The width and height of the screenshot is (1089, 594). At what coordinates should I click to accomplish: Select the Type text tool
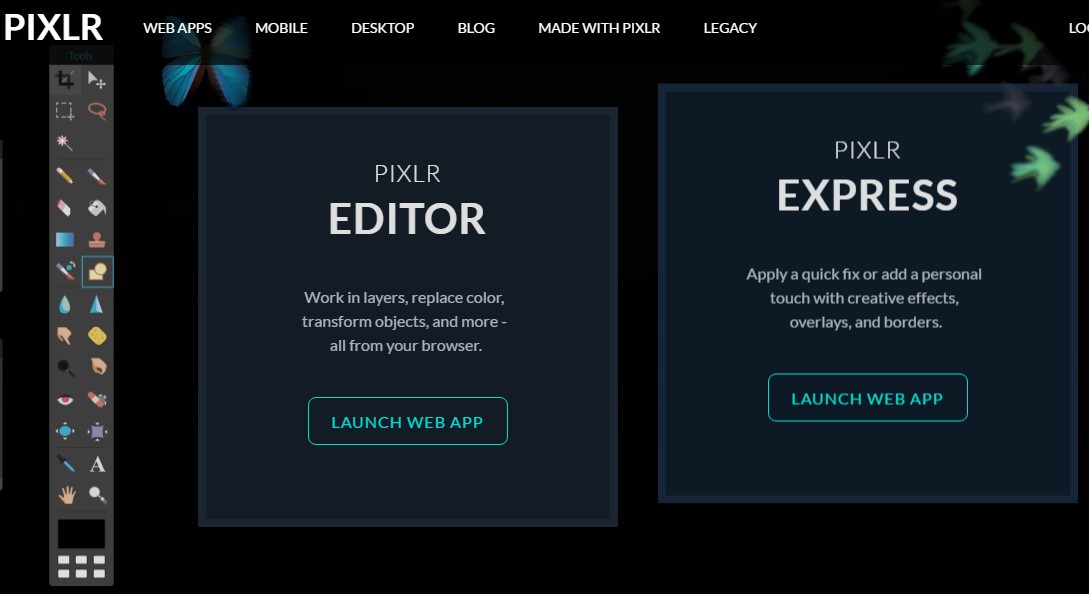tap(97, 463)
